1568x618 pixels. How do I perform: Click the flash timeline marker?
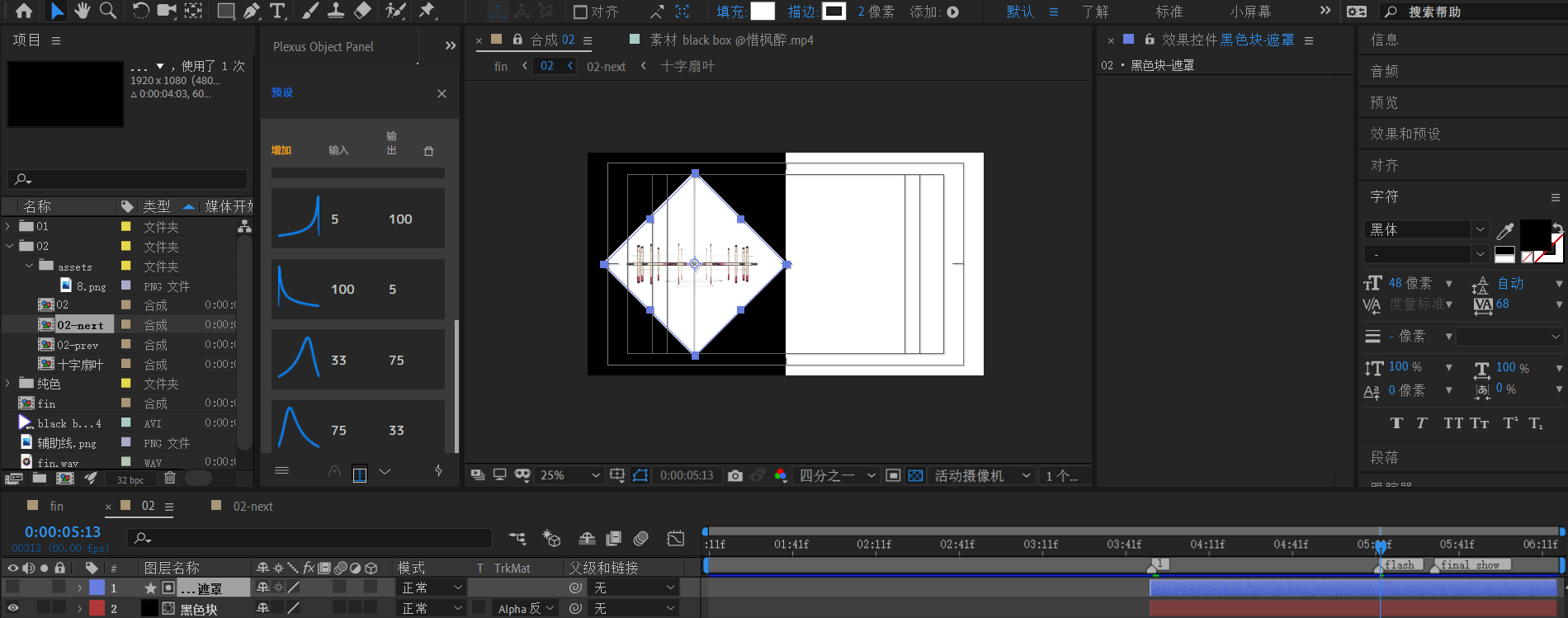[x=1399, y=565]
